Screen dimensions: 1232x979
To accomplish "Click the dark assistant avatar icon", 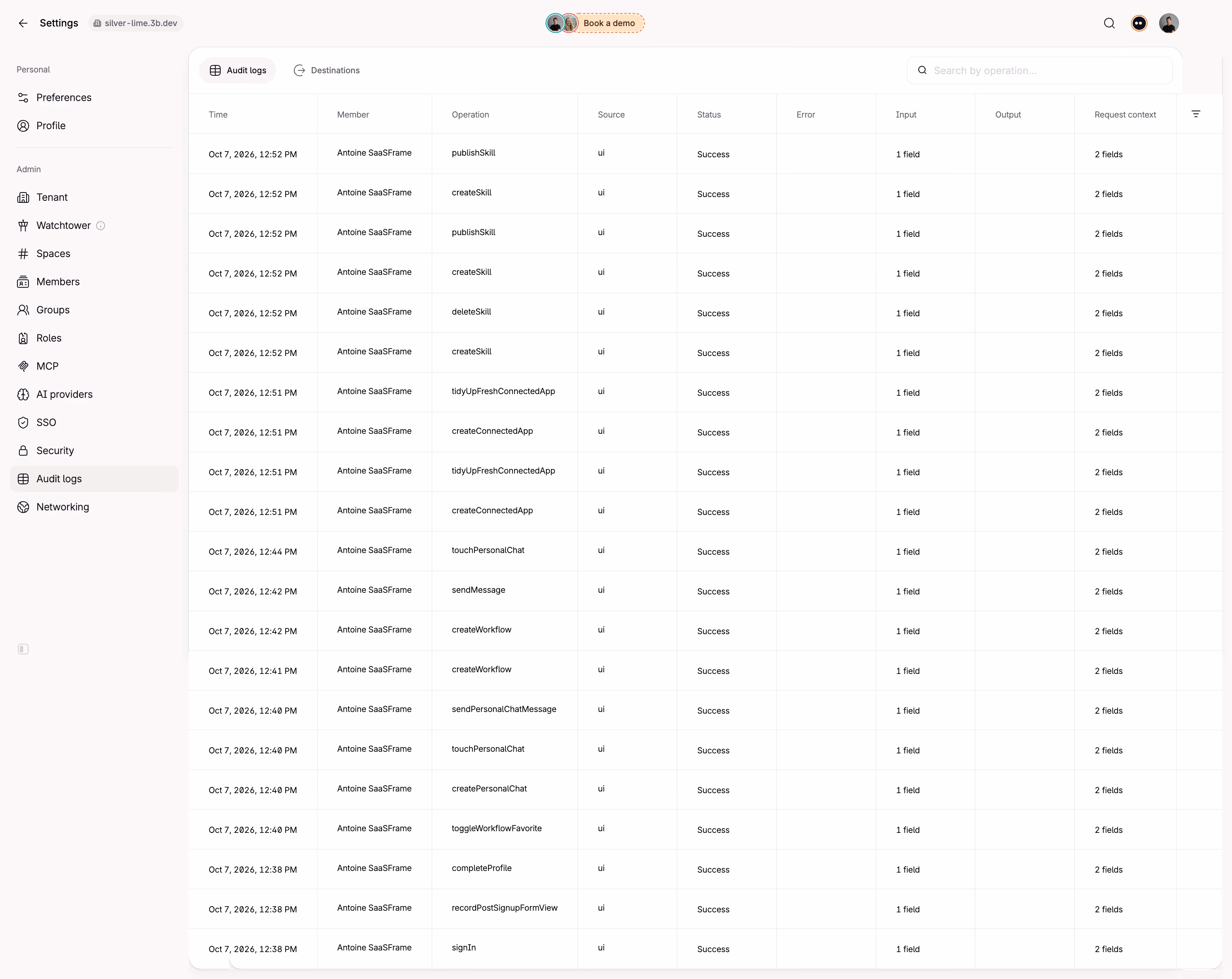I will [1139, 23].
